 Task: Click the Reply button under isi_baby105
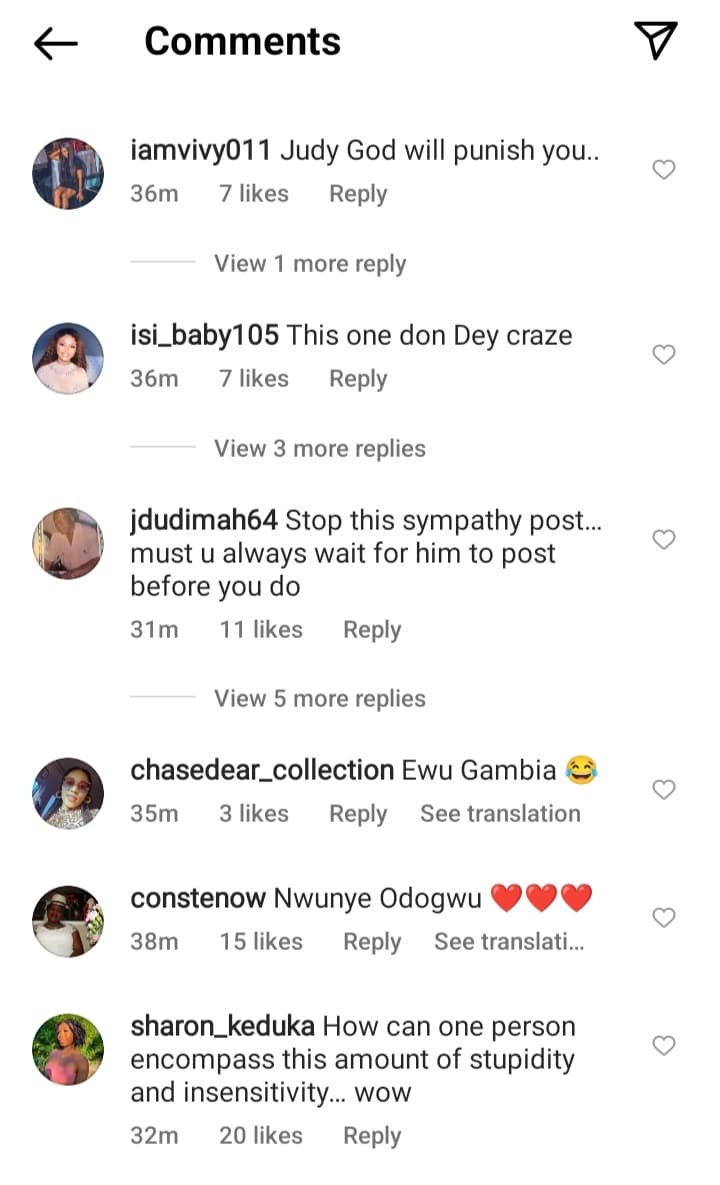click(358, 379)
